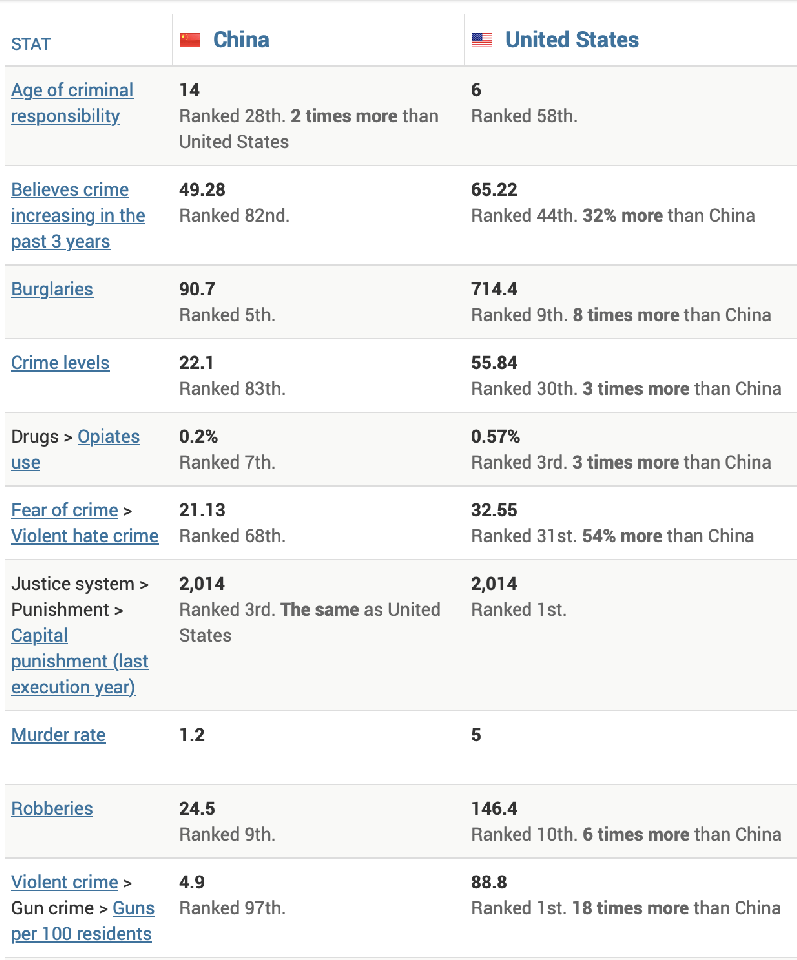Click China's burglaries value 90.7
The width and height of the screenshot is (797, 960).
coord(197,289)
